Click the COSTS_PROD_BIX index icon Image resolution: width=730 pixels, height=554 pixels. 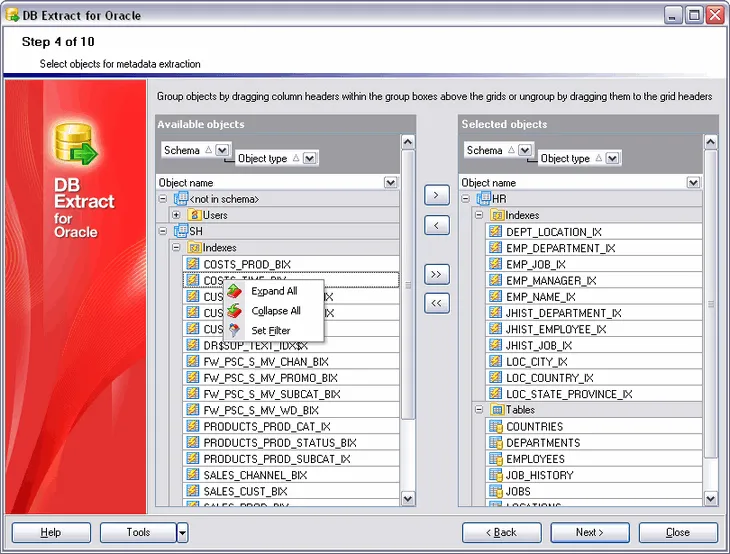point(192,264)
